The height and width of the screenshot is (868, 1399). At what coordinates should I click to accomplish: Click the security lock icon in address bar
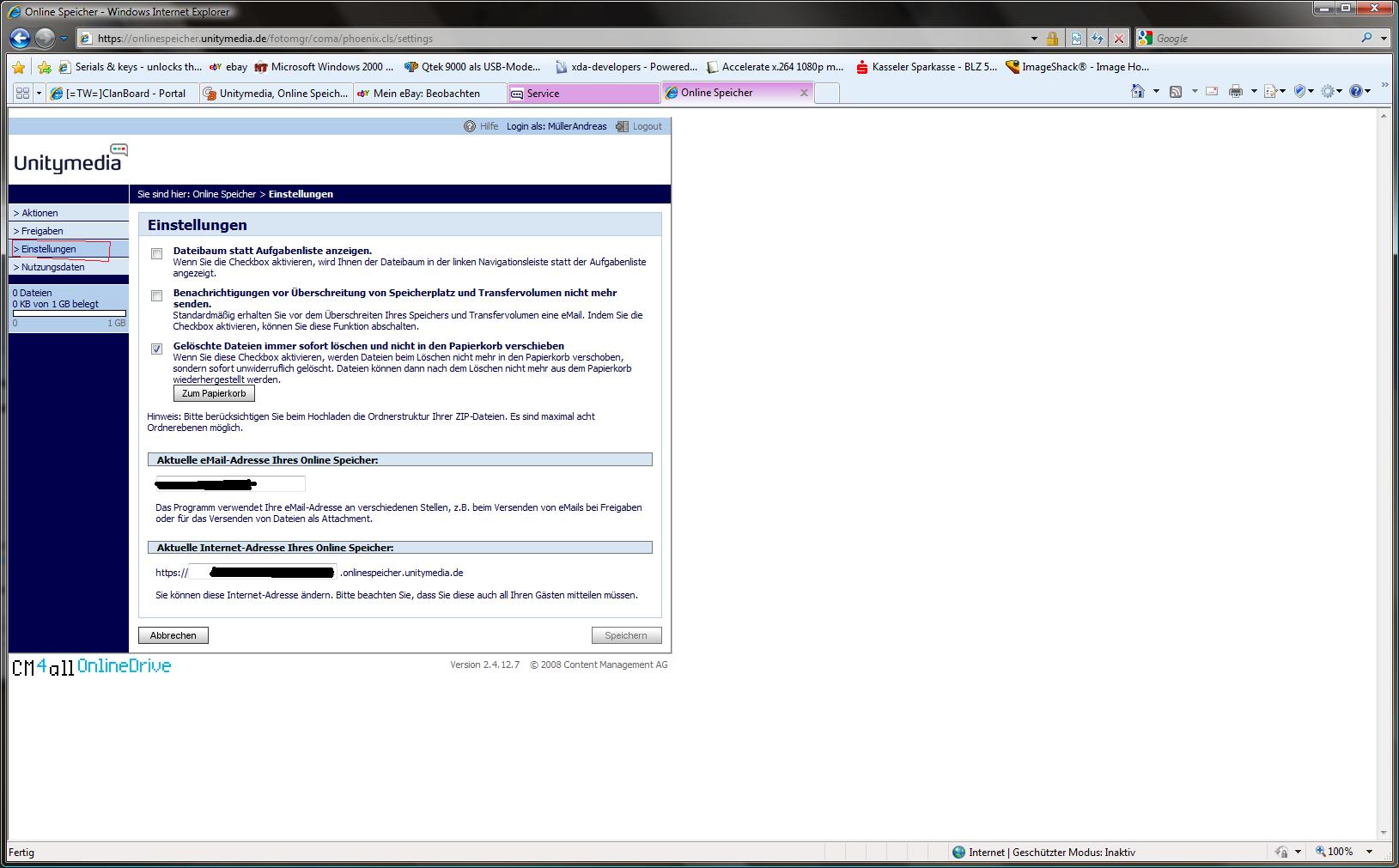pos(1052,39)
